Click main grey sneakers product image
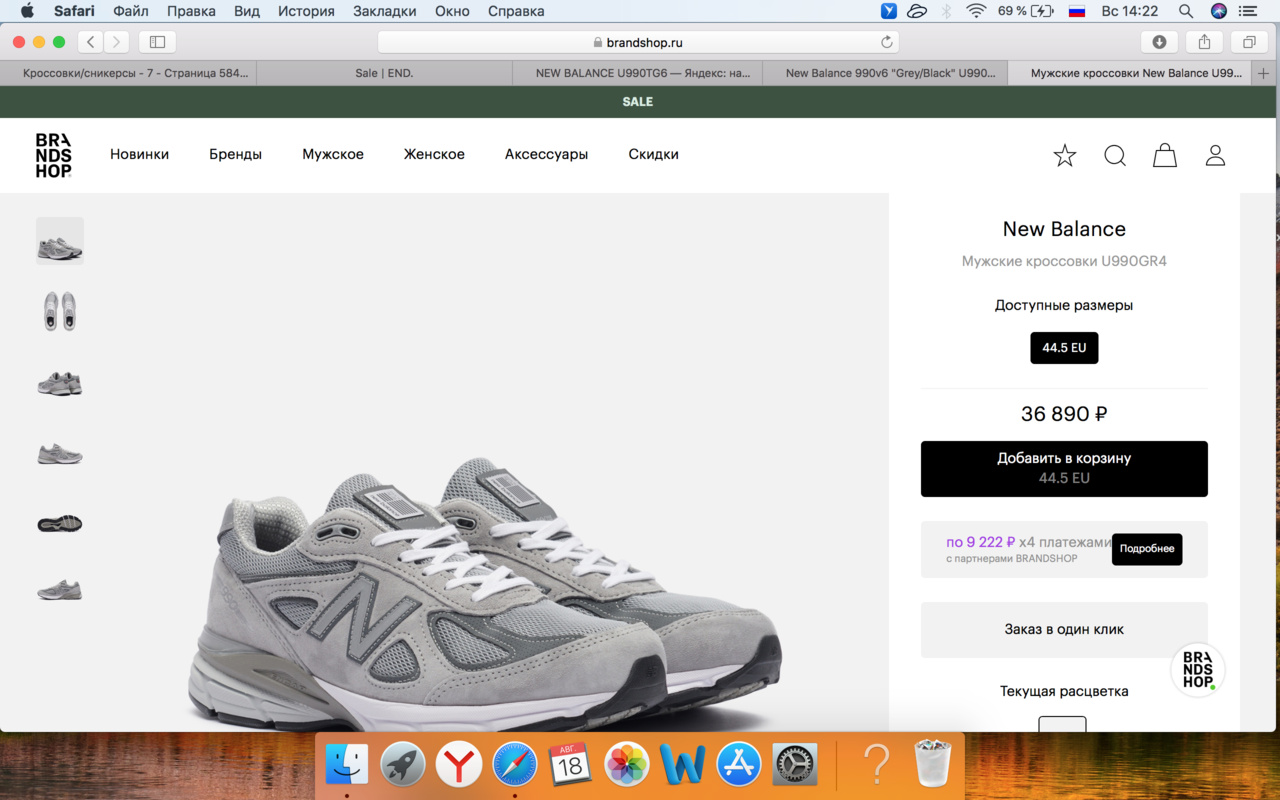The width and height of the screenshot is (1280, 800). pos(485,595)
